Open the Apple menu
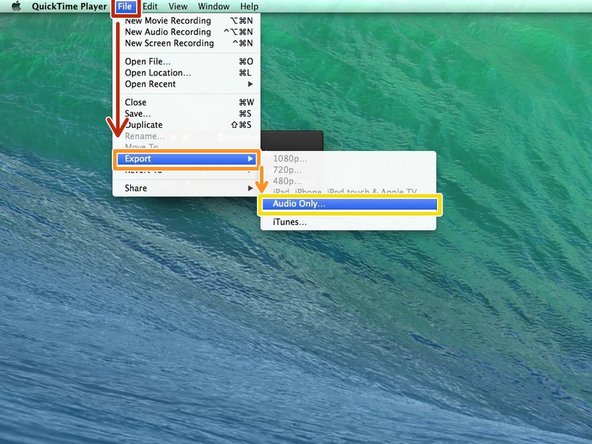 coord(16,6)
